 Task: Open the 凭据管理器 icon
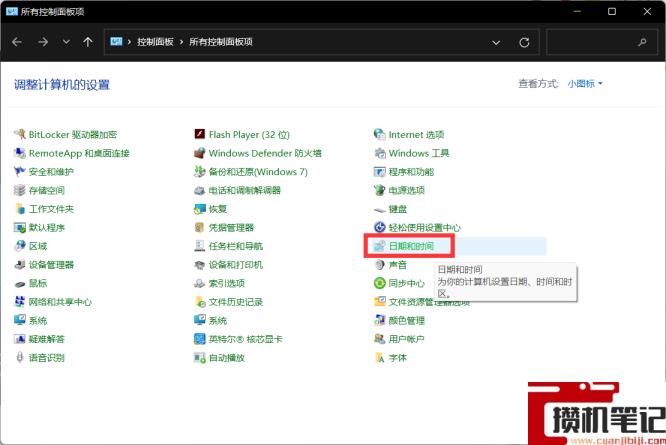pyautogui.click(x=200, y=228)
